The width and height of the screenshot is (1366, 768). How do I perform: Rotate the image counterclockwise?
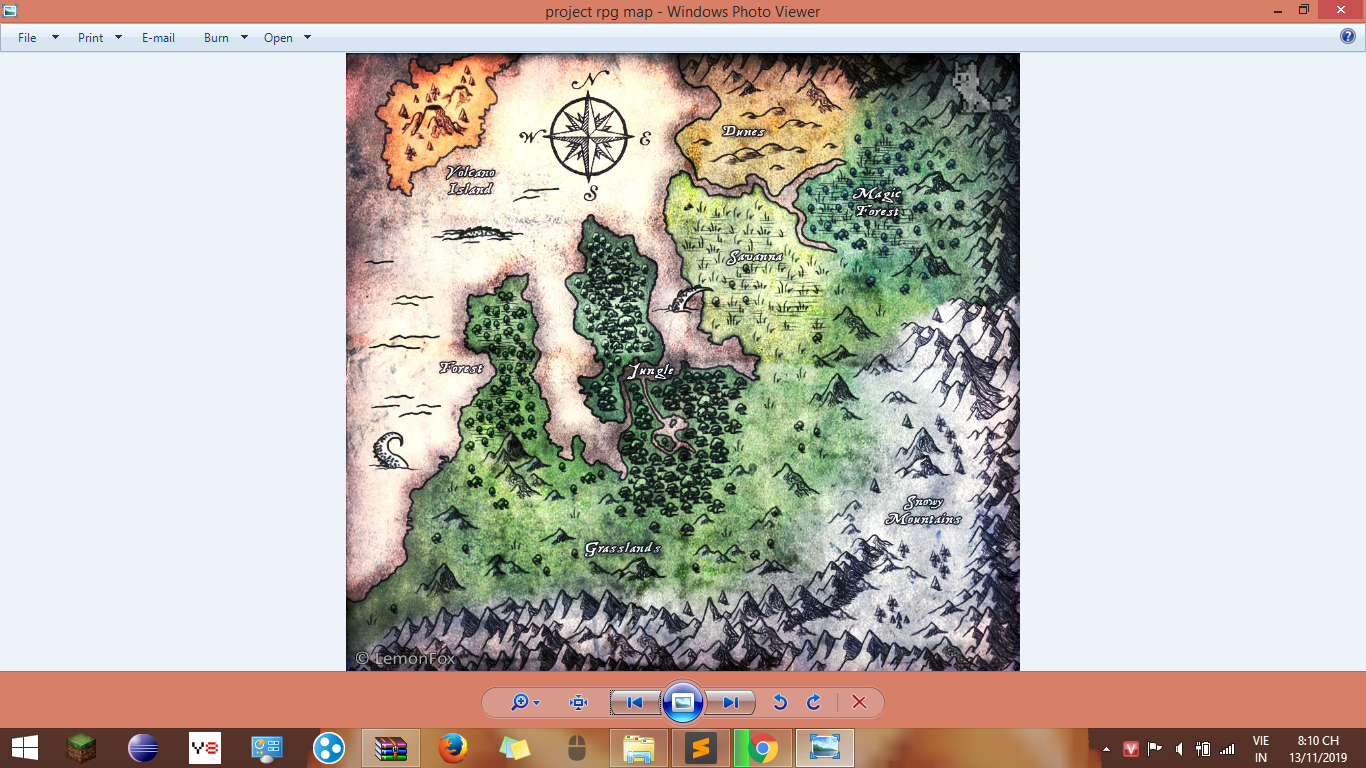coord(780,702)
